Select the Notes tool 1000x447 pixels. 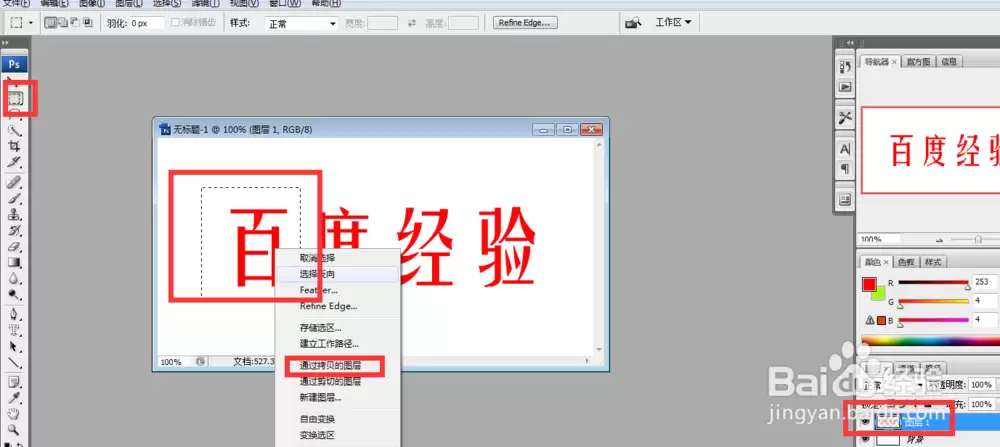pyautogui.click(x=15, y=383)
